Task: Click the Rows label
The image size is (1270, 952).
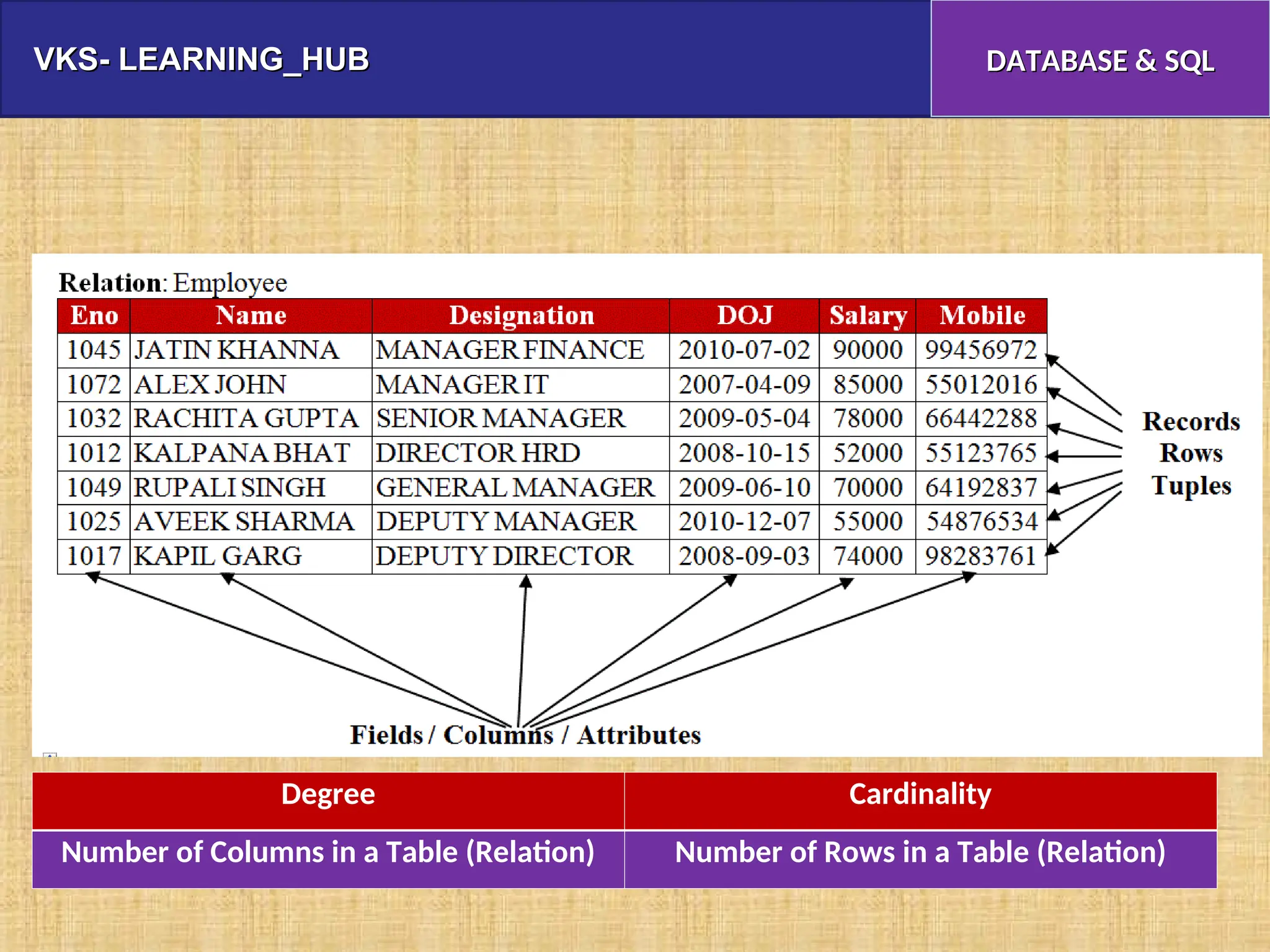Action: pos(1191,454)
